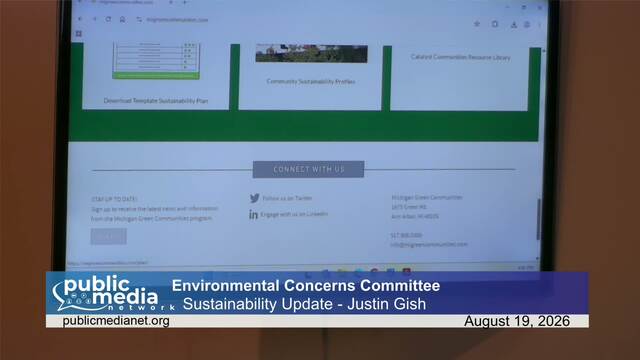Open the apps grid bookmark icon
Image resolution: width=640 pixels, height=360 pixels.
point(79,33)
